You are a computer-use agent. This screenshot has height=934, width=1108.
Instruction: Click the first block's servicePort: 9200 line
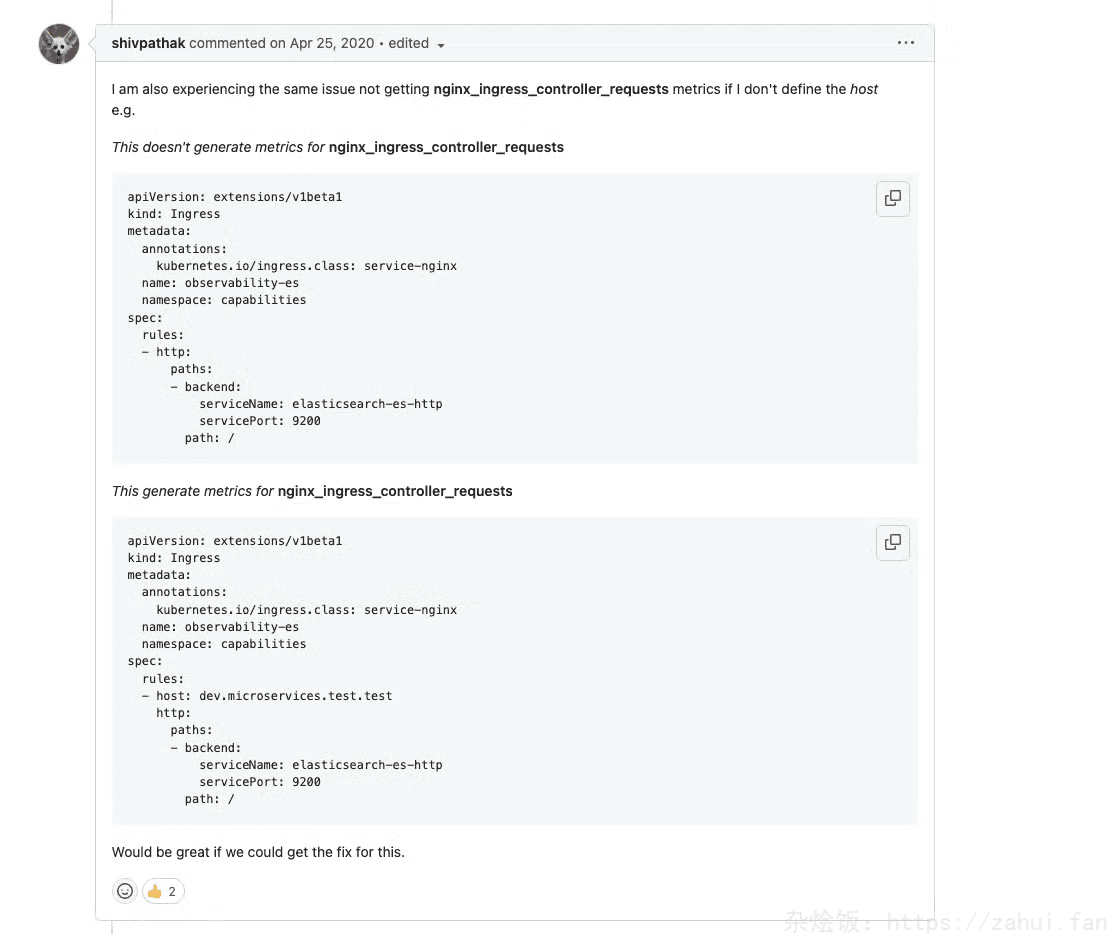259,421
